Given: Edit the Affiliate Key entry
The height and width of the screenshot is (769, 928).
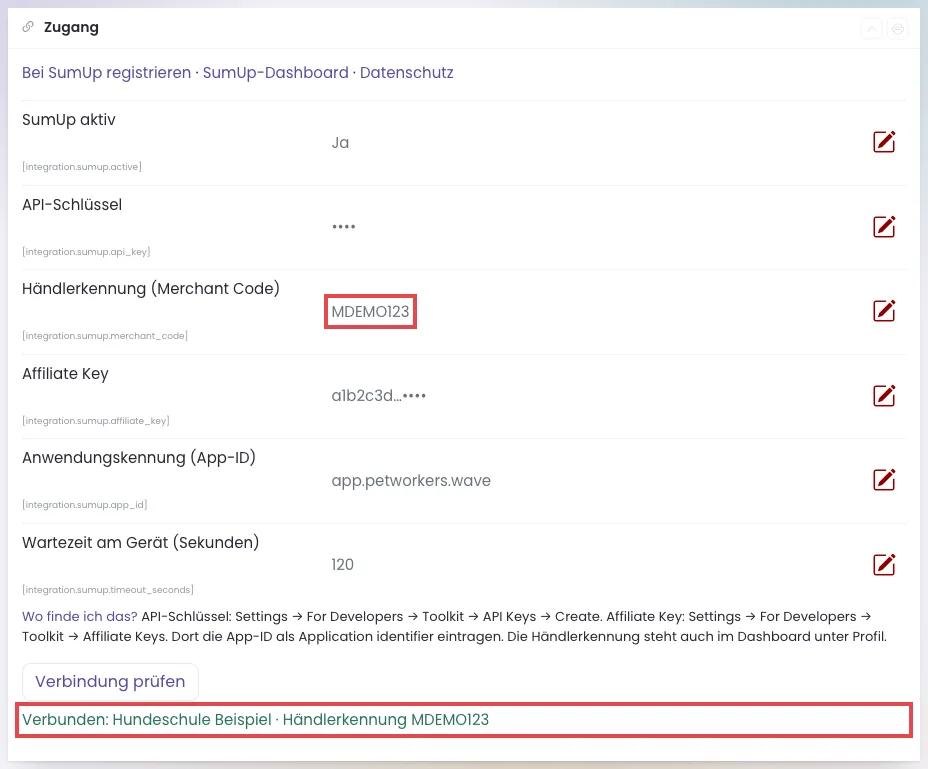Looking at the screenshot, I should [884, 395].
